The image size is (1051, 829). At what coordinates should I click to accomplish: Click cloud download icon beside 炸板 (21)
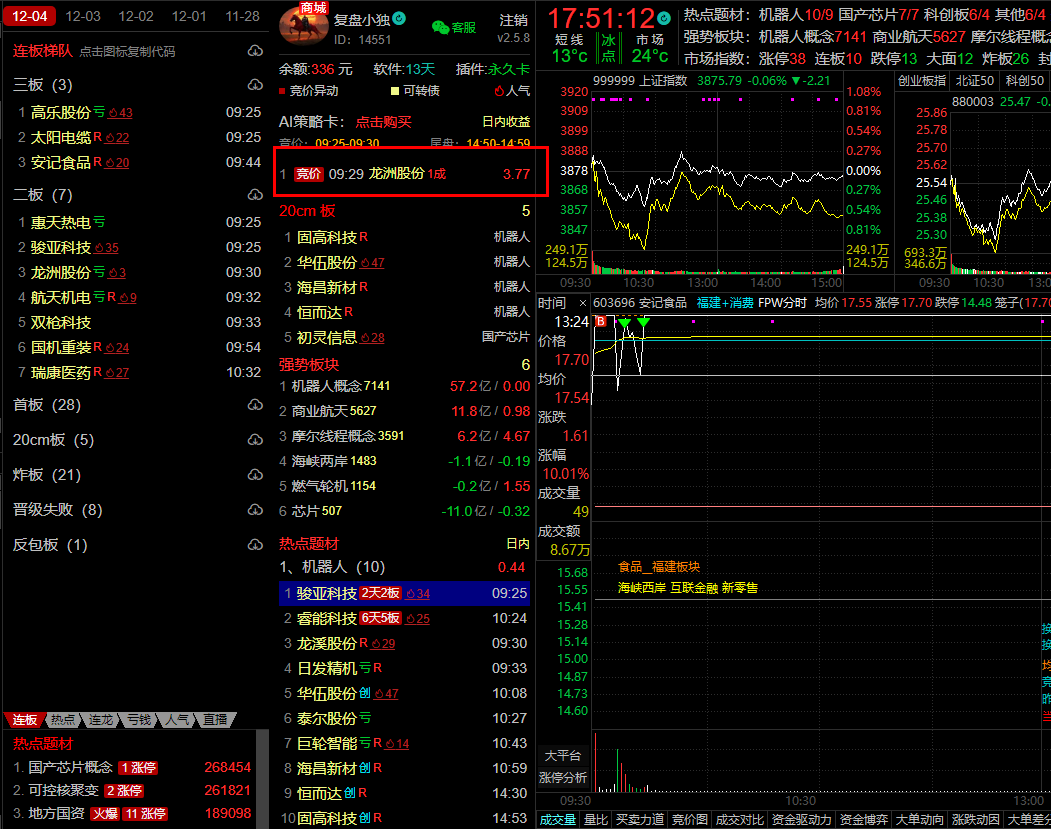coord(254,475)
